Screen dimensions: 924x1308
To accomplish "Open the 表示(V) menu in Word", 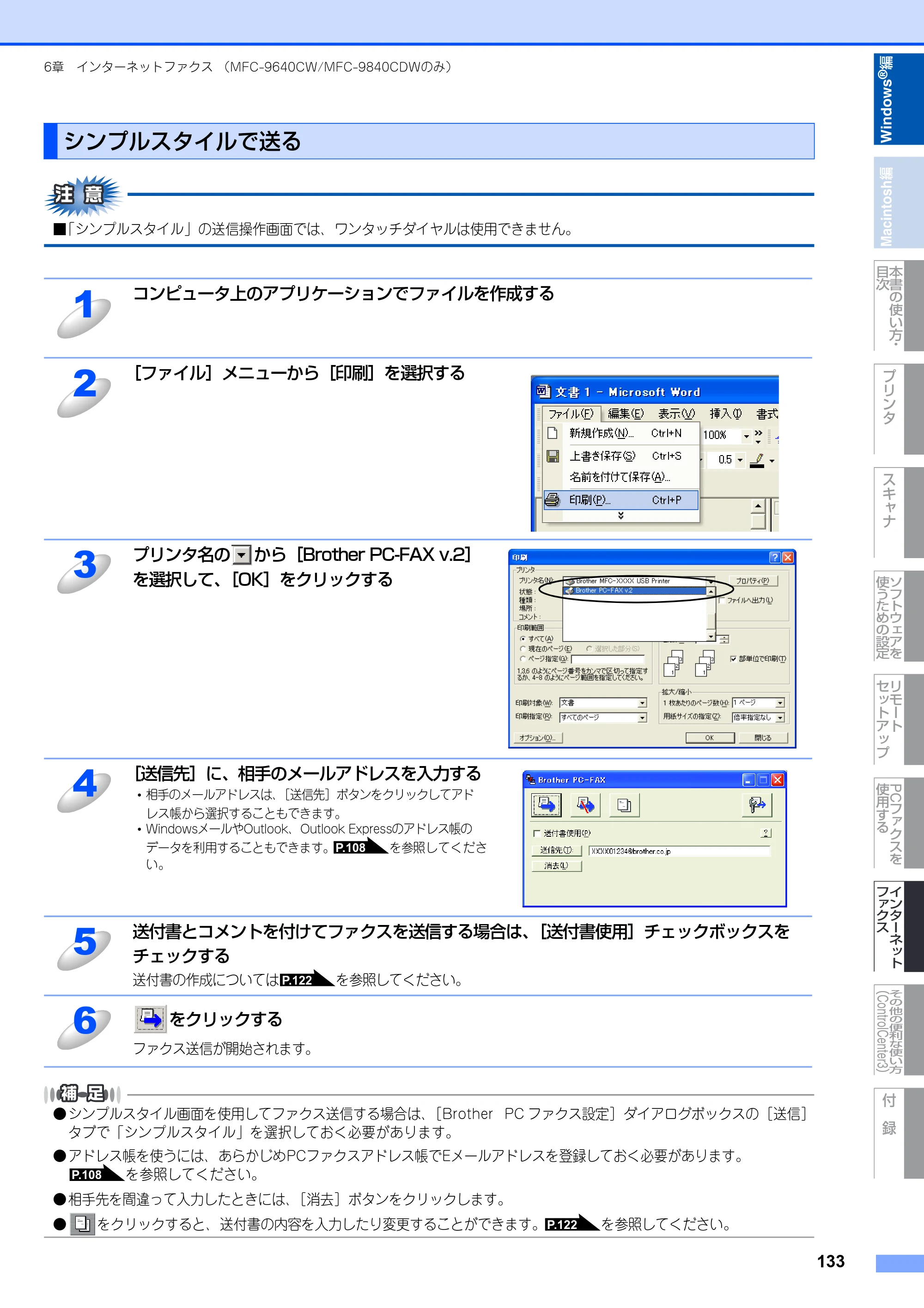I will [676, 414].
